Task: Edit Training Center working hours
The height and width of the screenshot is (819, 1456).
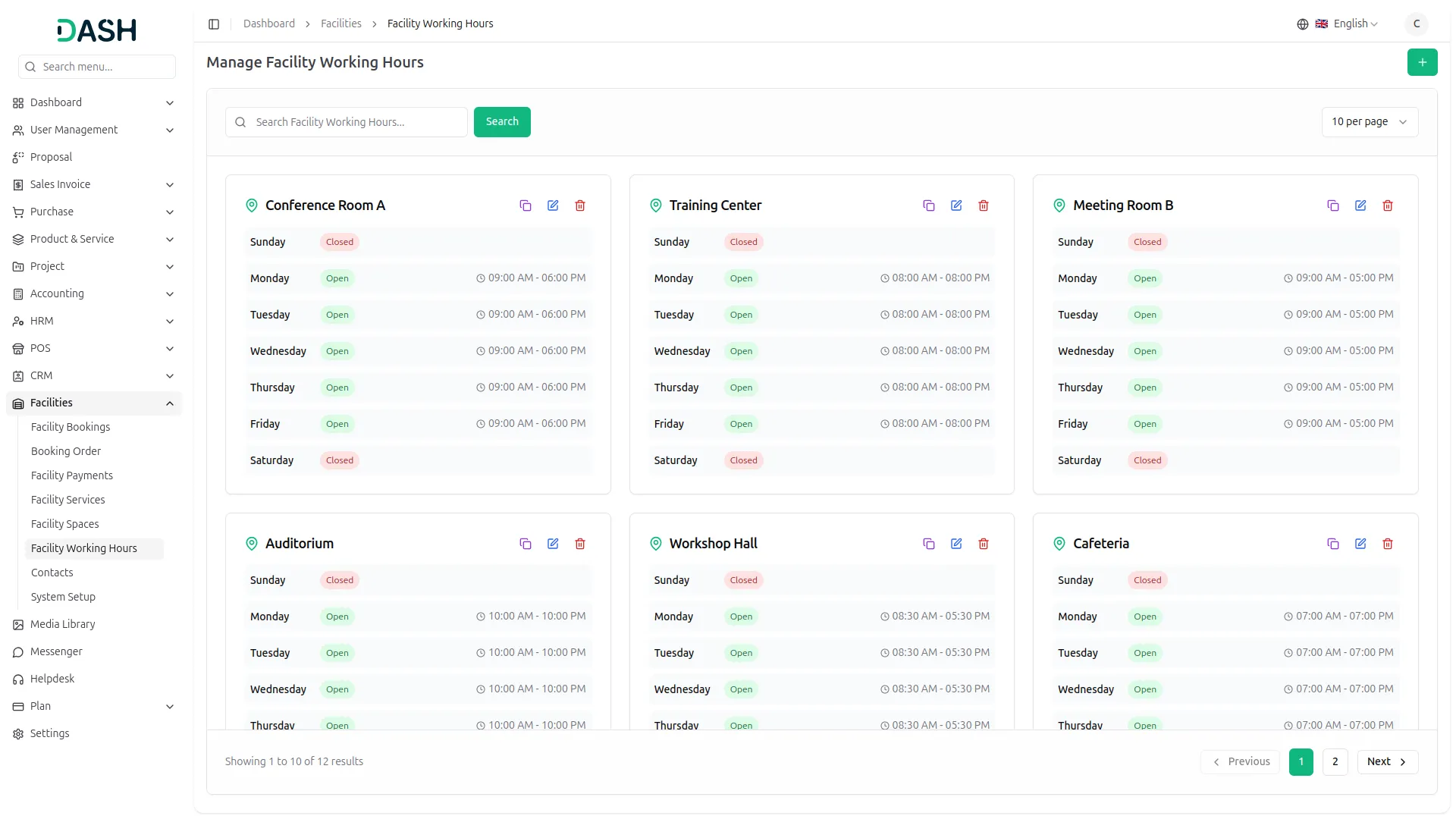Action: [x=956, y=206]
